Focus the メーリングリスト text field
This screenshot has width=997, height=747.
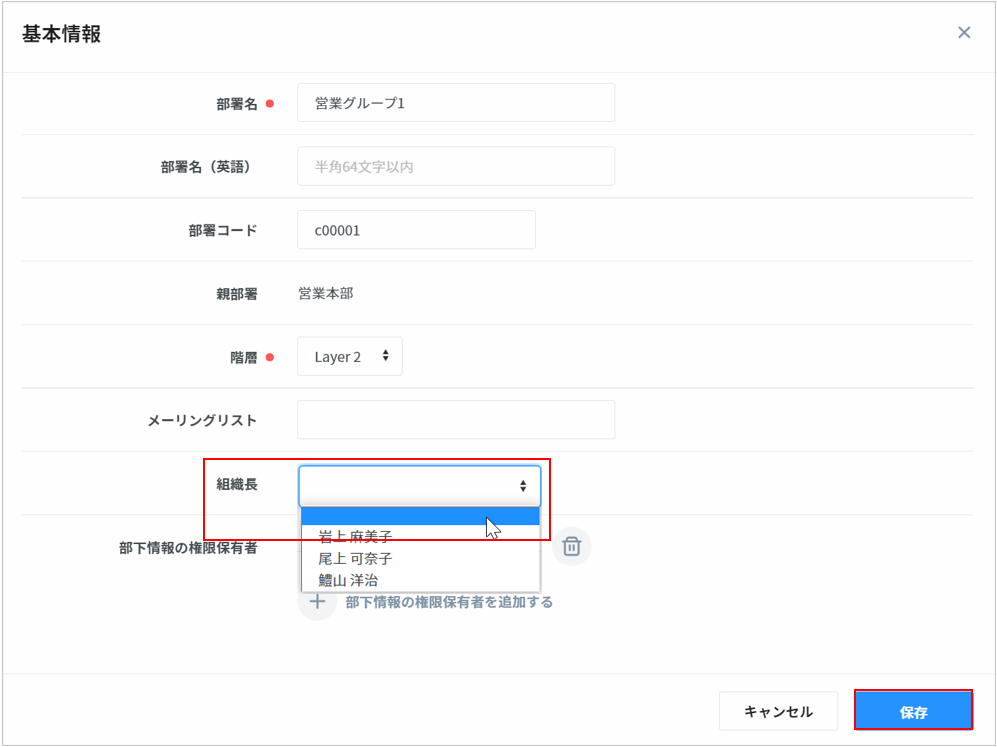455,420
